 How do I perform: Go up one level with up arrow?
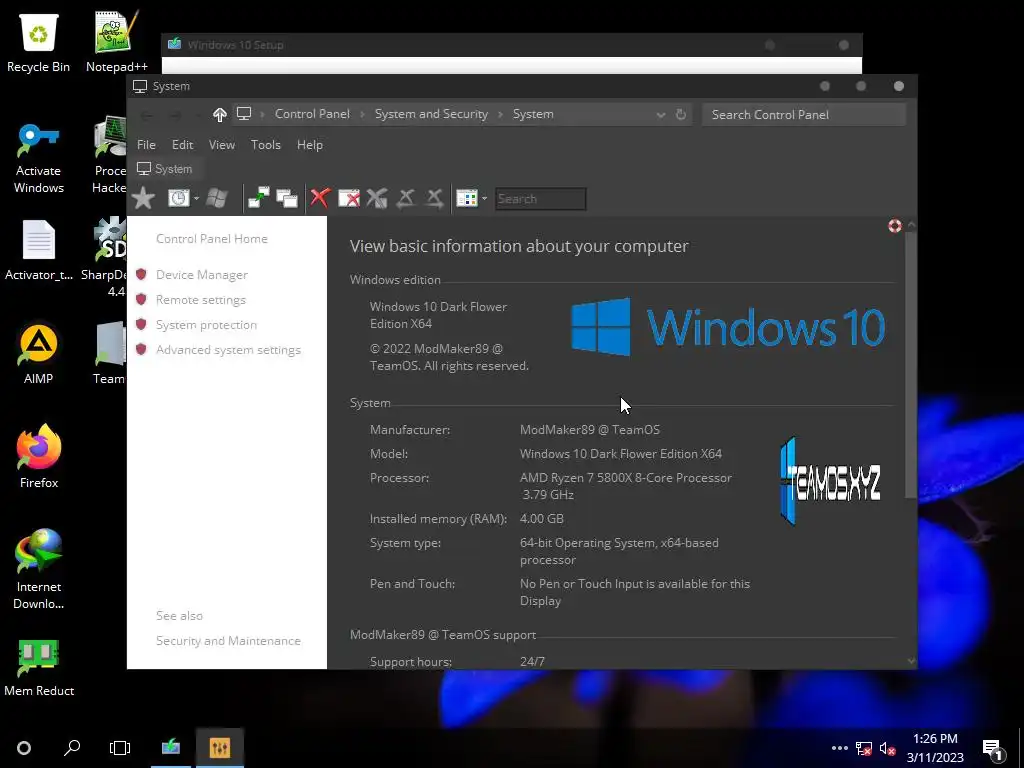219,114
